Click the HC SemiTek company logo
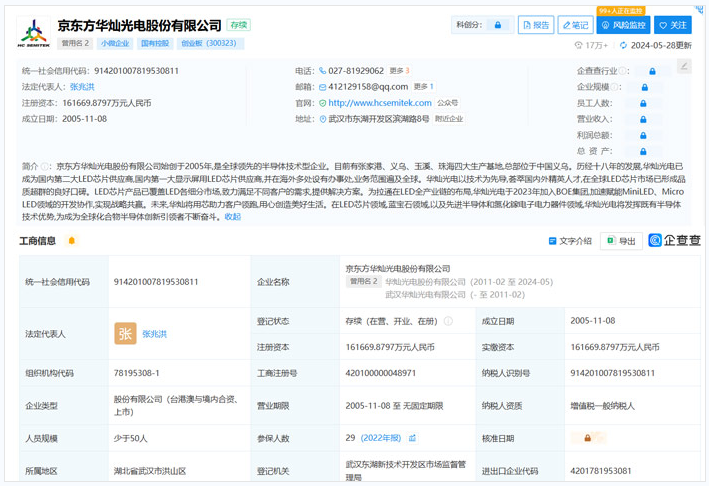Image resolution: width=709 pixels, height=486 pixels. tap(33, 32)
